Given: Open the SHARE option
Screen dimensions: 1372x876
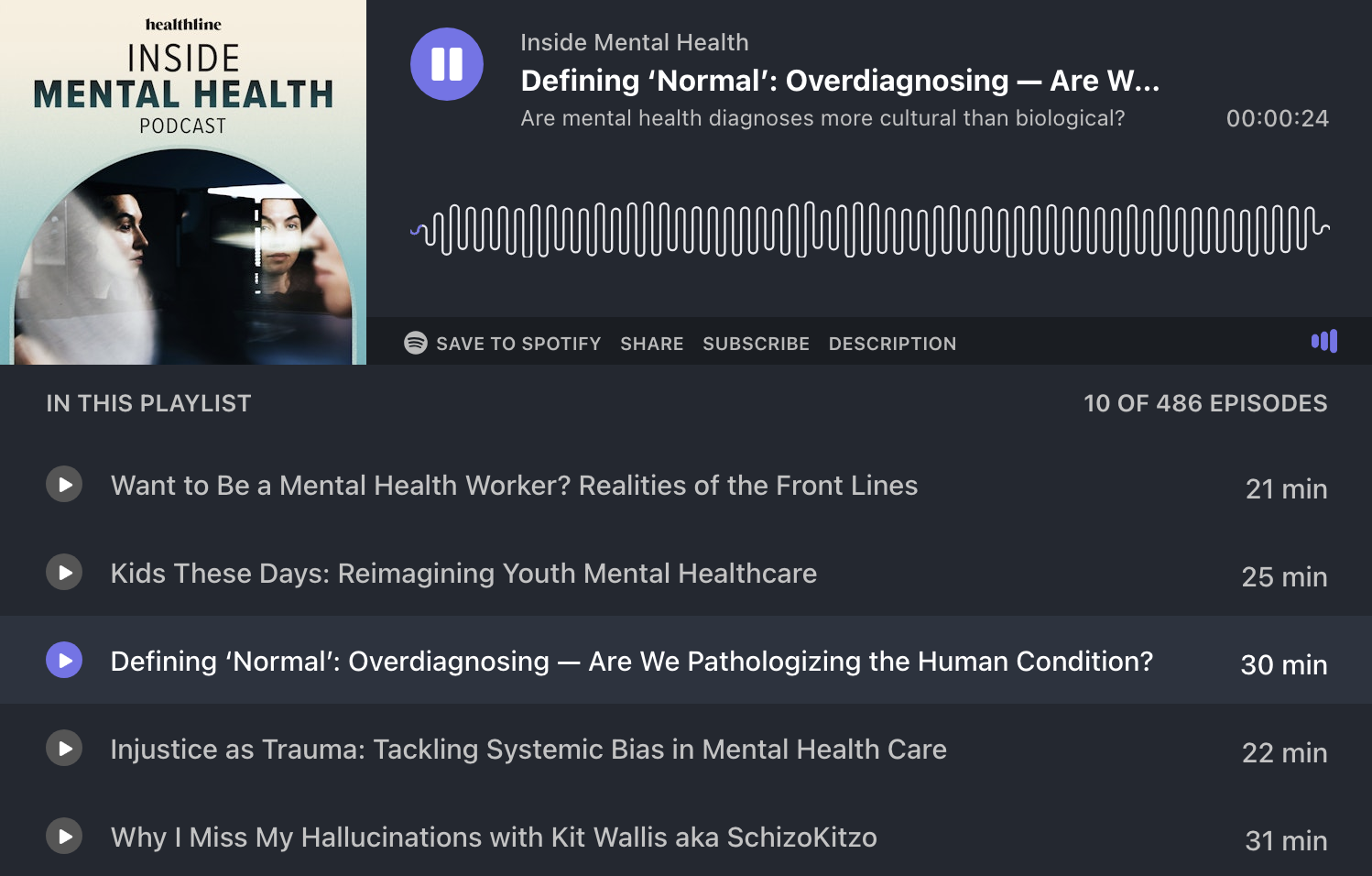Looking at the screenshot, I should click(652, 344).
